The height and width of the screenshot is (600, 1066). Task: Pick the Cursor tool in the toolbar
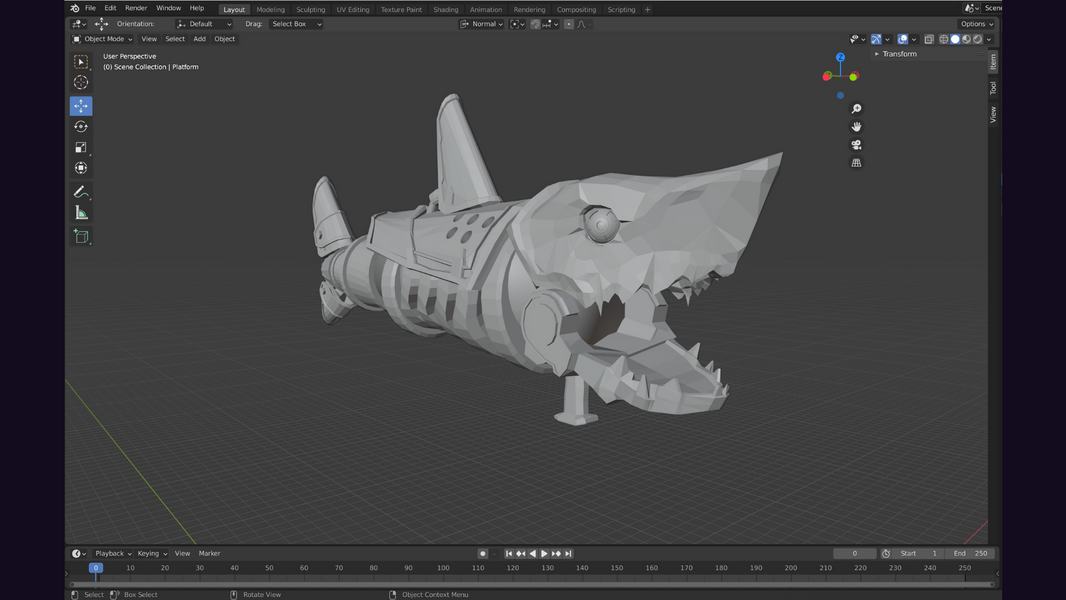click(81, 83)
